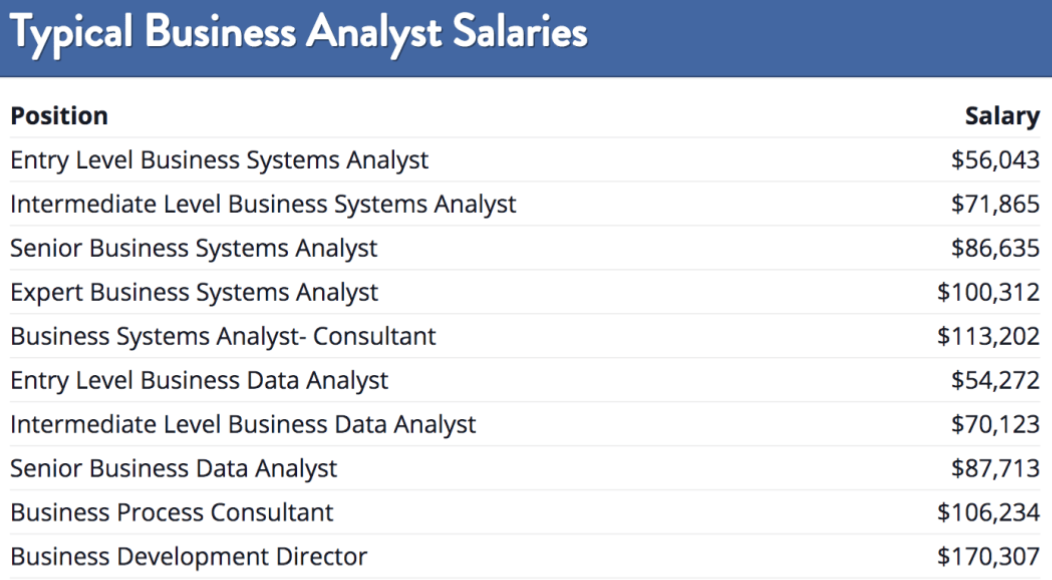Screen dimensions: 1052x580
Task: Click the $87,713 salary value
Action: pos(996,469)
